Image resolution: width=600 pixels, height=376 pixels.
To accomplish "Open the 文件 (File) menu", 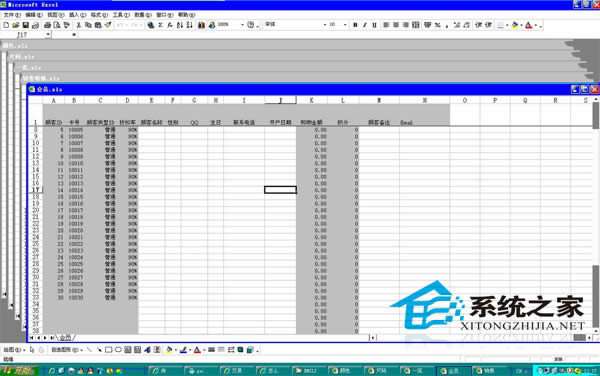I will pyautogui.click(x=12, y=15).
